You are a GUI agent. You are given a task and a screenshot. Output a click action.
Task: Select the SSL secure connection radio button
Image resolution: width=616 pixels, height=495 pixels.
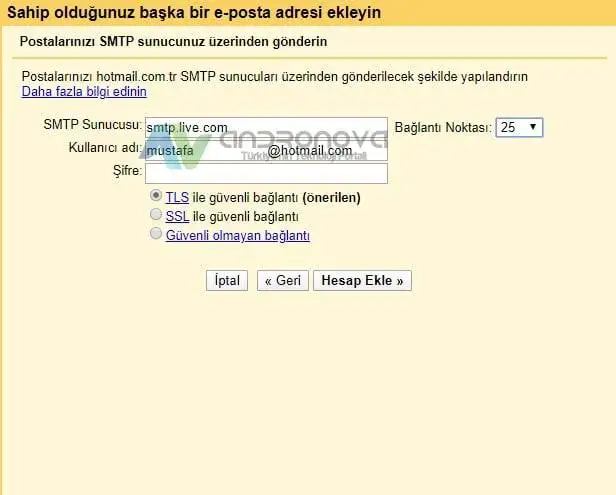coord(156,214)
